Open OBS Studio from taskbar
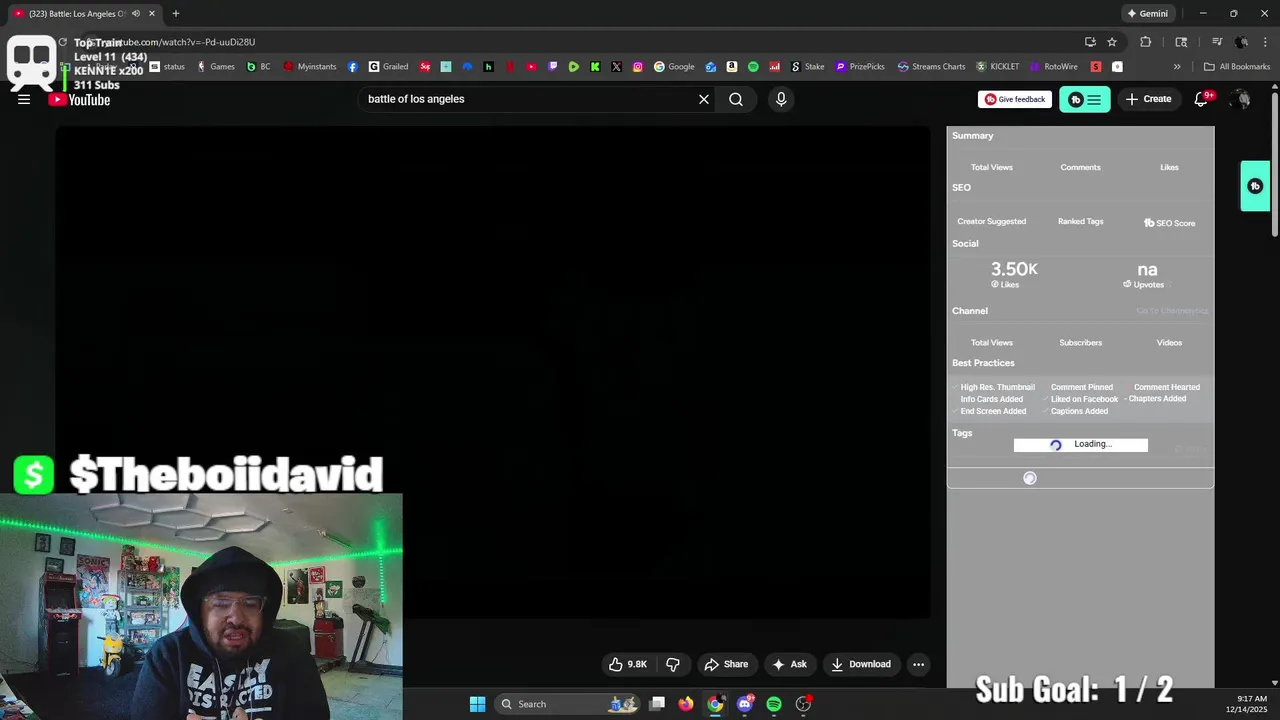Image resolution: width=1280 pixels, height=720 pixels. coord(803,704)
